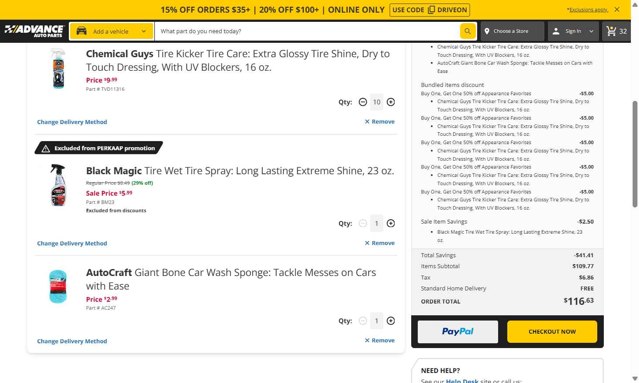This screenshot has width=639, height=383.
Task: Click the CHECKOUT NOW button
Action: 552,332
